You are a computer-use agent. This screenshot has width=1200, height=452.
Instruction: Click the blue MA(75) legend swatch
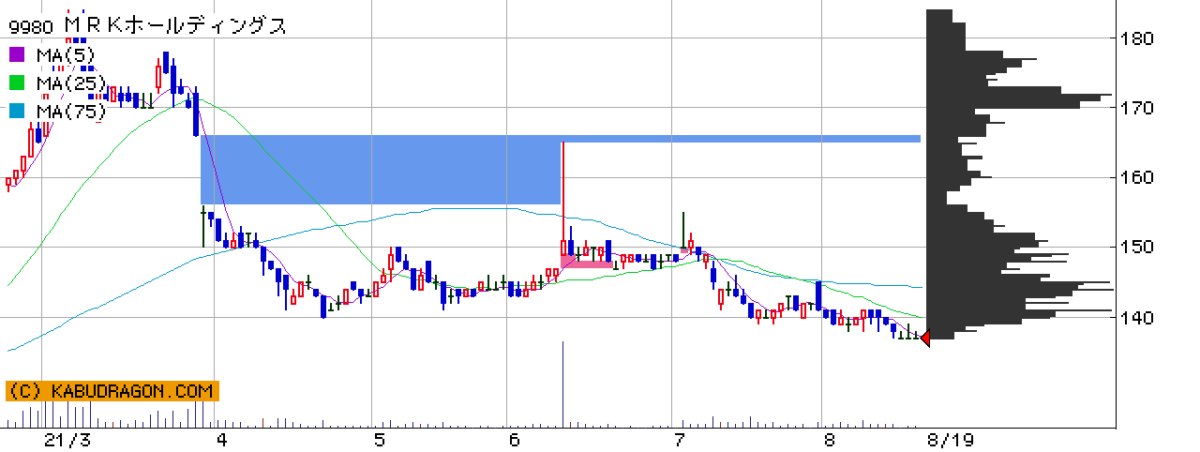click(18, 110)
